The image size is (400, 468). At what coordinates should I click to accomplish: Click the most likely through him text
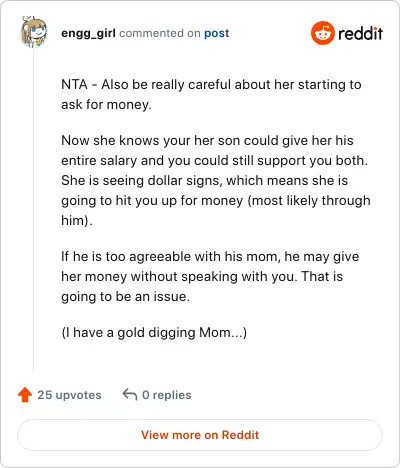216,210
